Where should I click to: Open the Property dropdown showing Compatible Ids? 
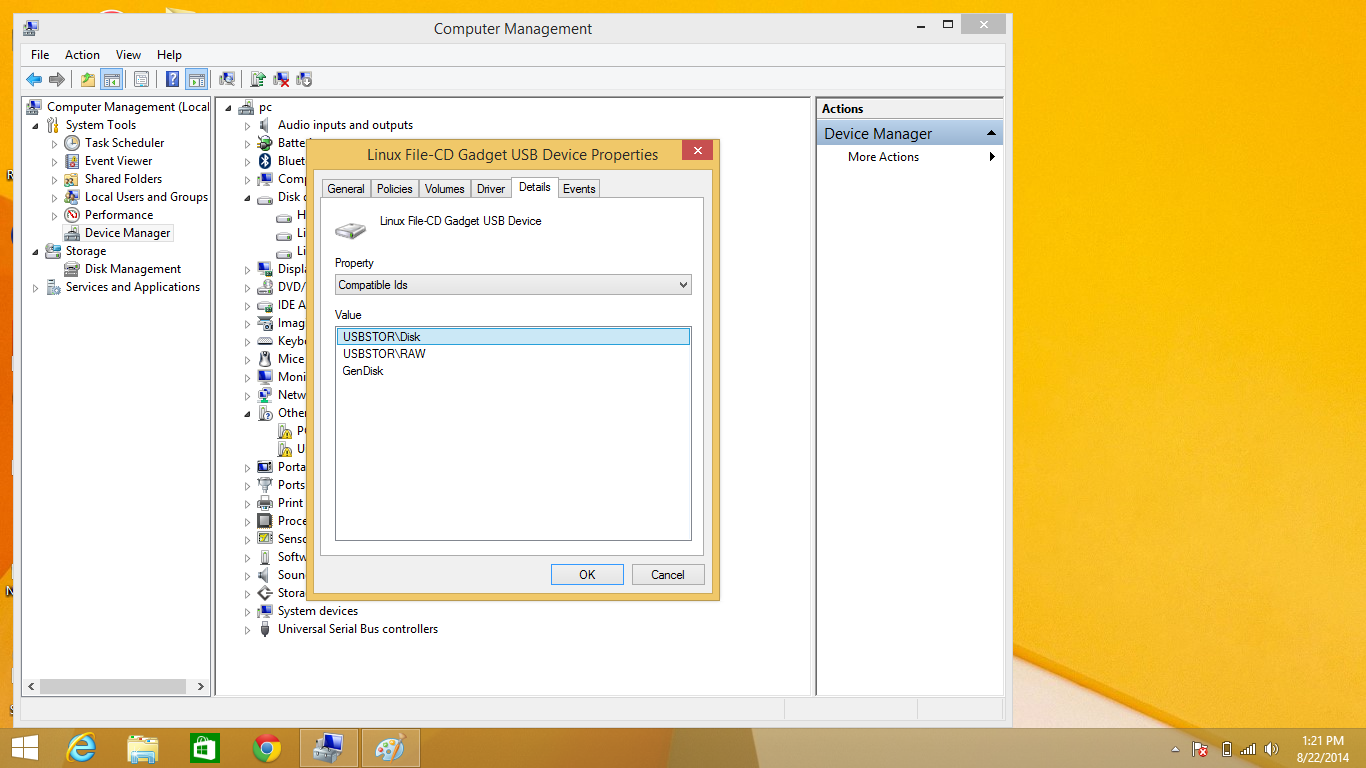pos(513,285)
